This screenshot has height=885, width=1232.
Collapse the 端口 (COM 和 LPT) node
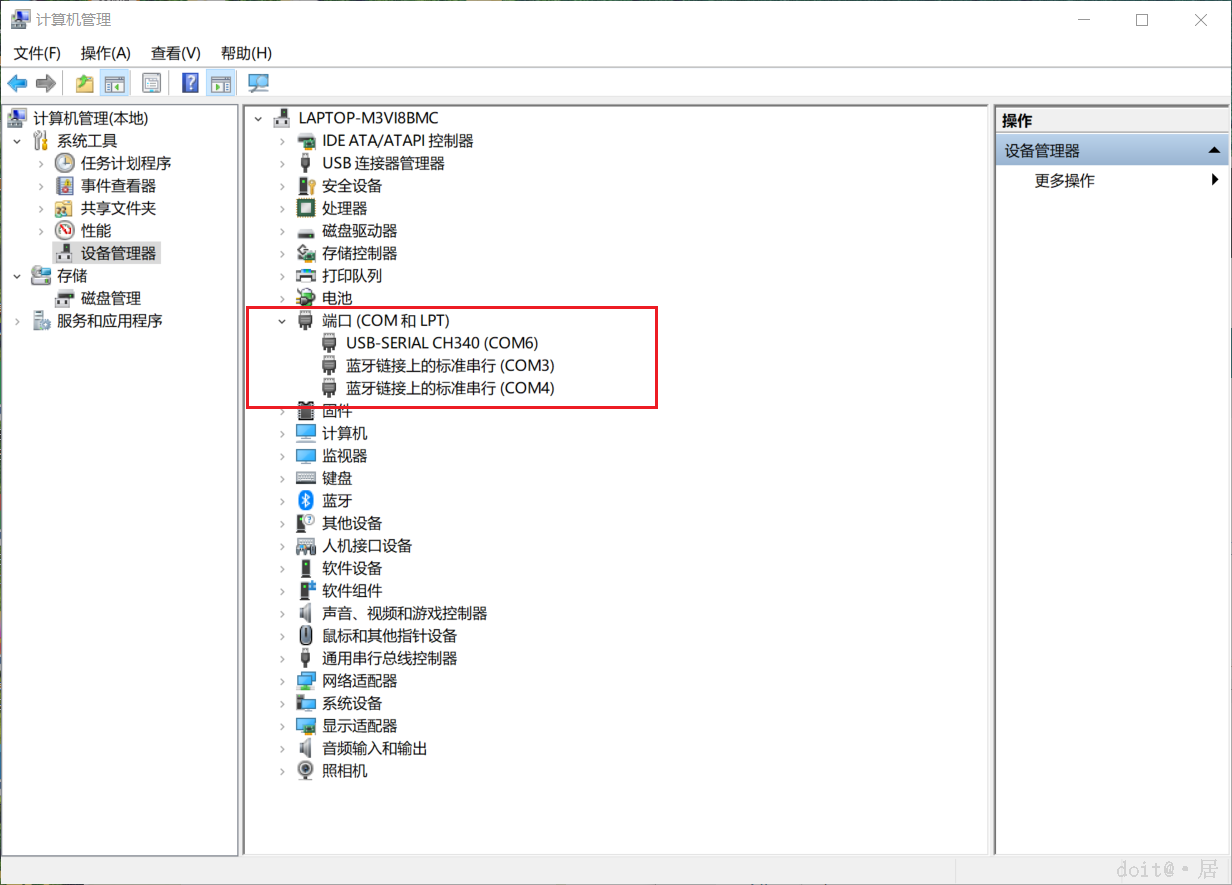click(x=283, y=321)
